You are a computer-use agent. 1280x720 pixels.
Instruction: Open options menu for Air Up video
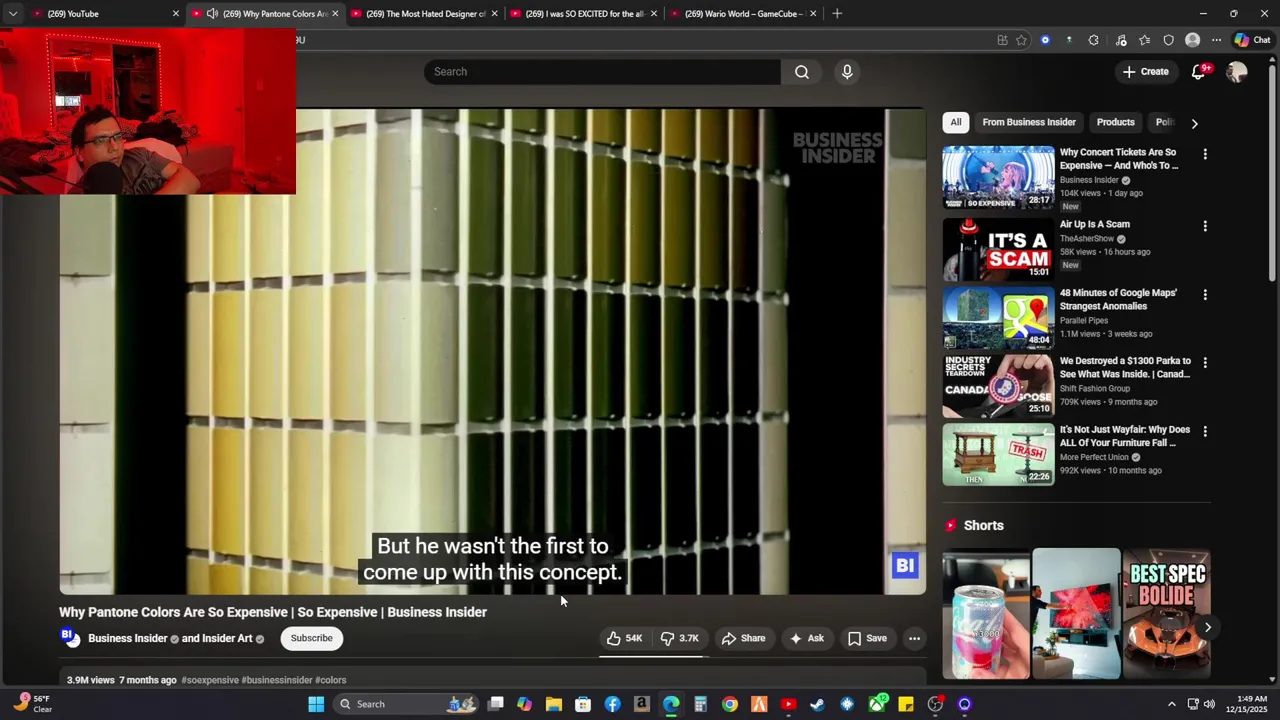click(1205, 226)
